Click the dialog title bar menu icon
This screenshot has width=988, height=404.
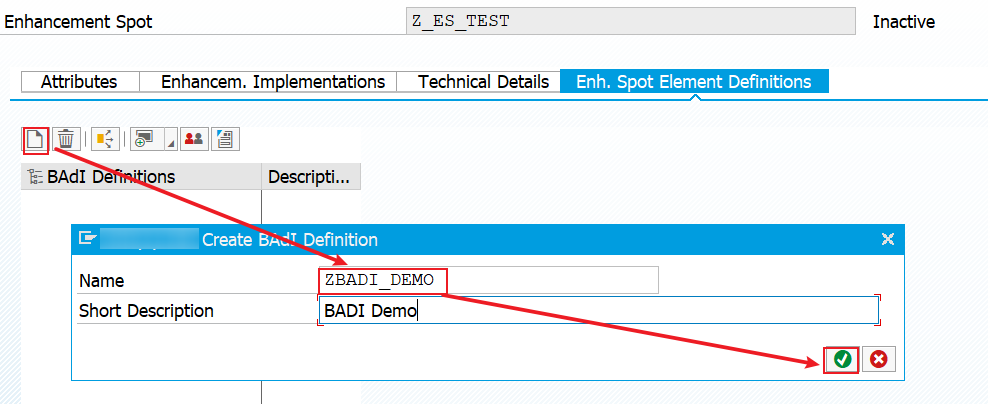(87, 238)
